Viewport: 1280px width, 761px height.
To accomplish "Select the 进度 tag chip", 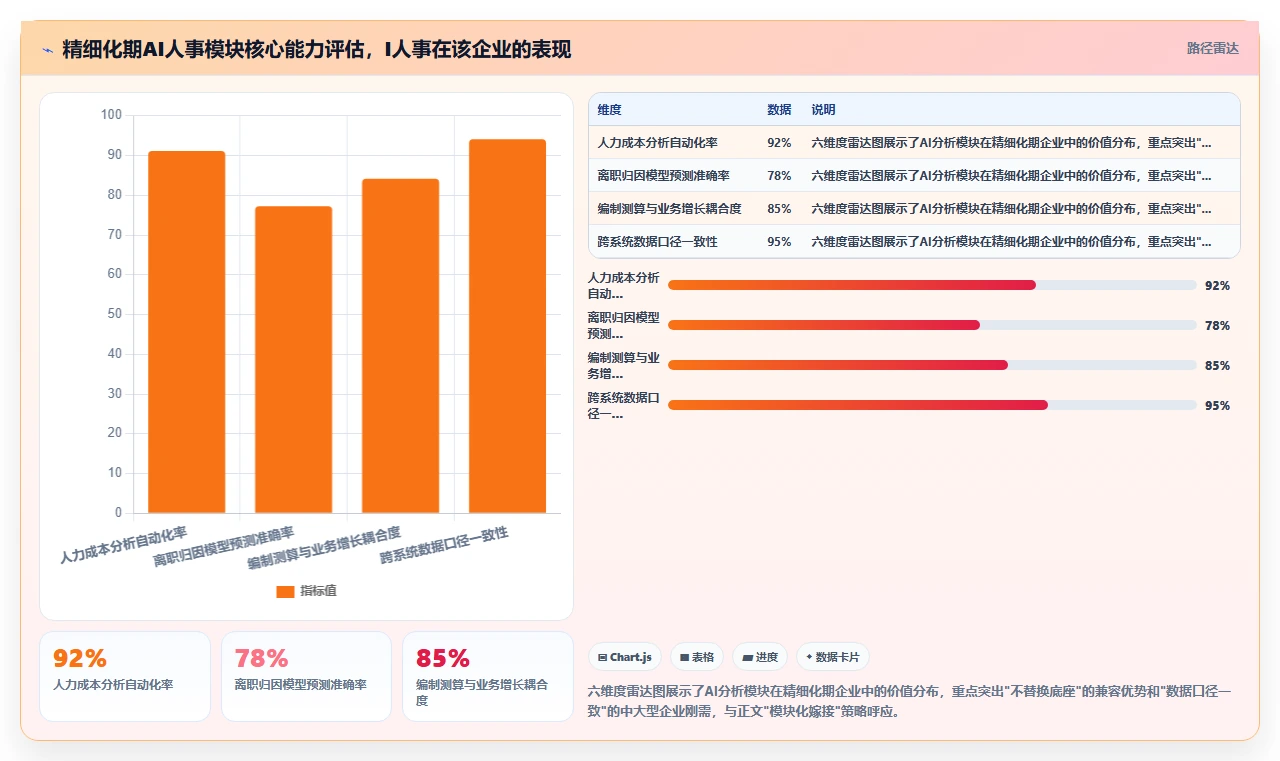I will 760,657.
